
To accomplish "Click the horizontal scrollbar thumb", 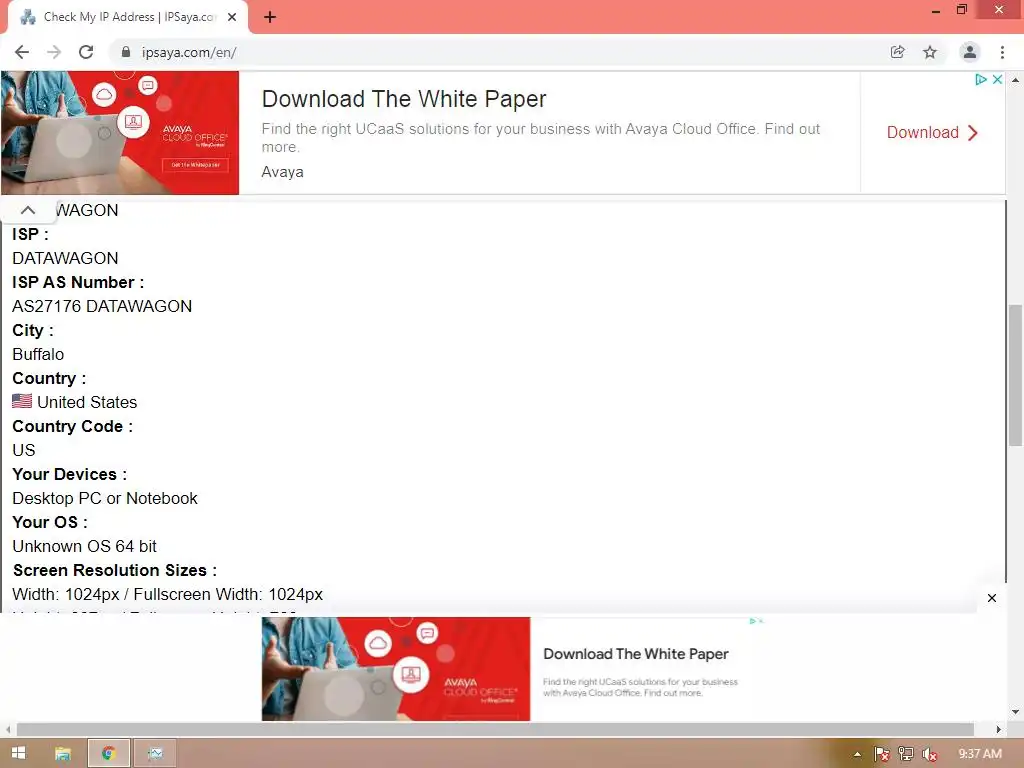I will tap(495, 729).
